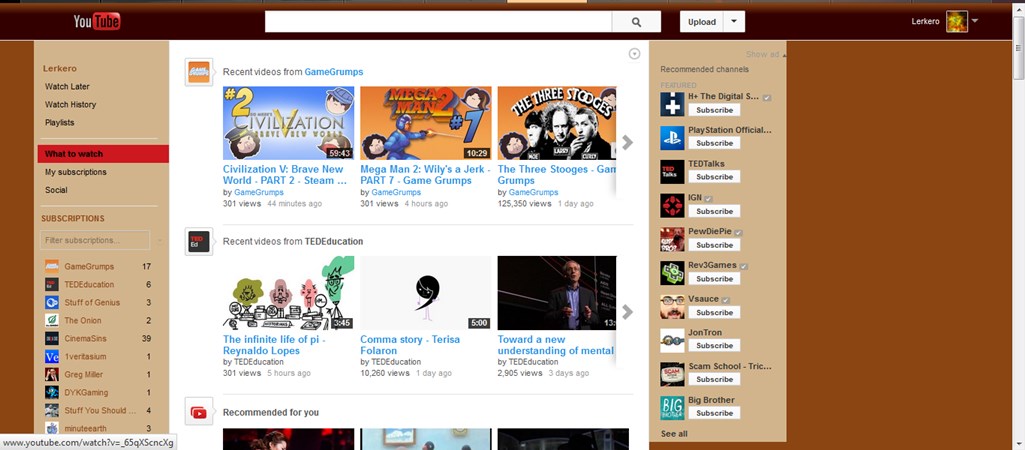Select What to watch tab
The width and height of the screenshot is (1025, 450).
click(103, 154)
